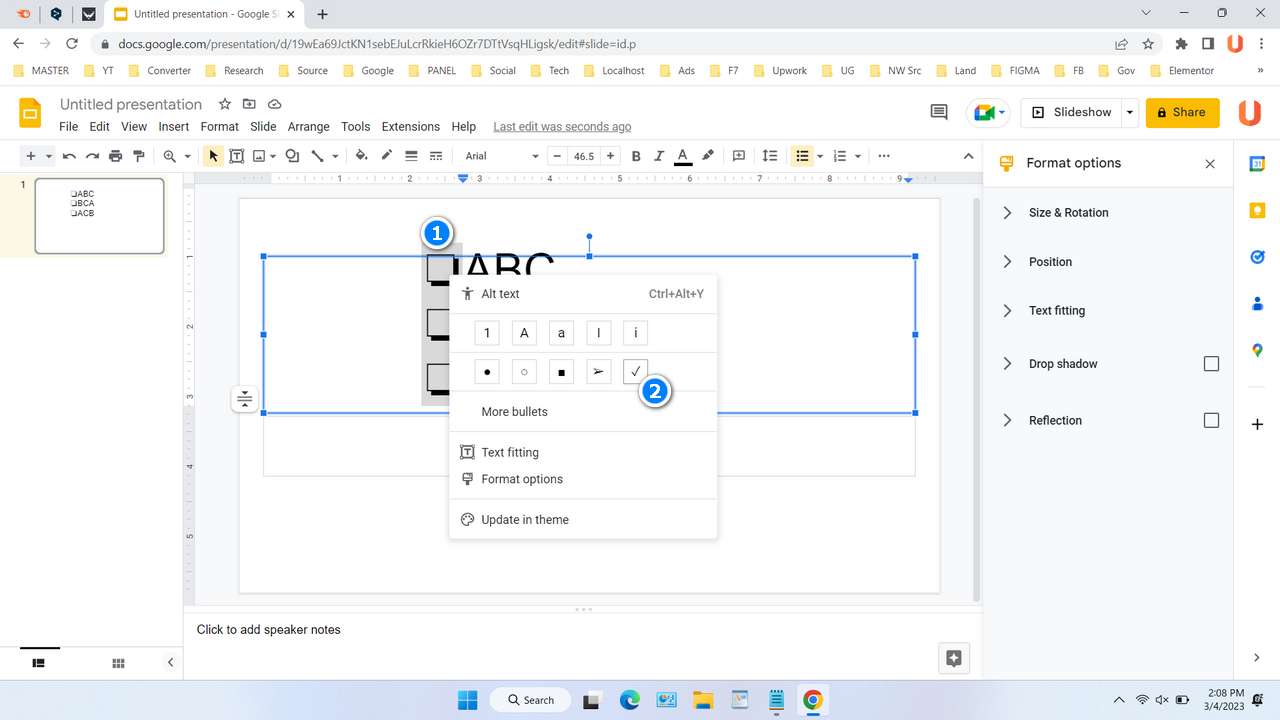Select the checkmark bullet style
The width and height of the screenshot is (1280, 720).
pos(635,371)
